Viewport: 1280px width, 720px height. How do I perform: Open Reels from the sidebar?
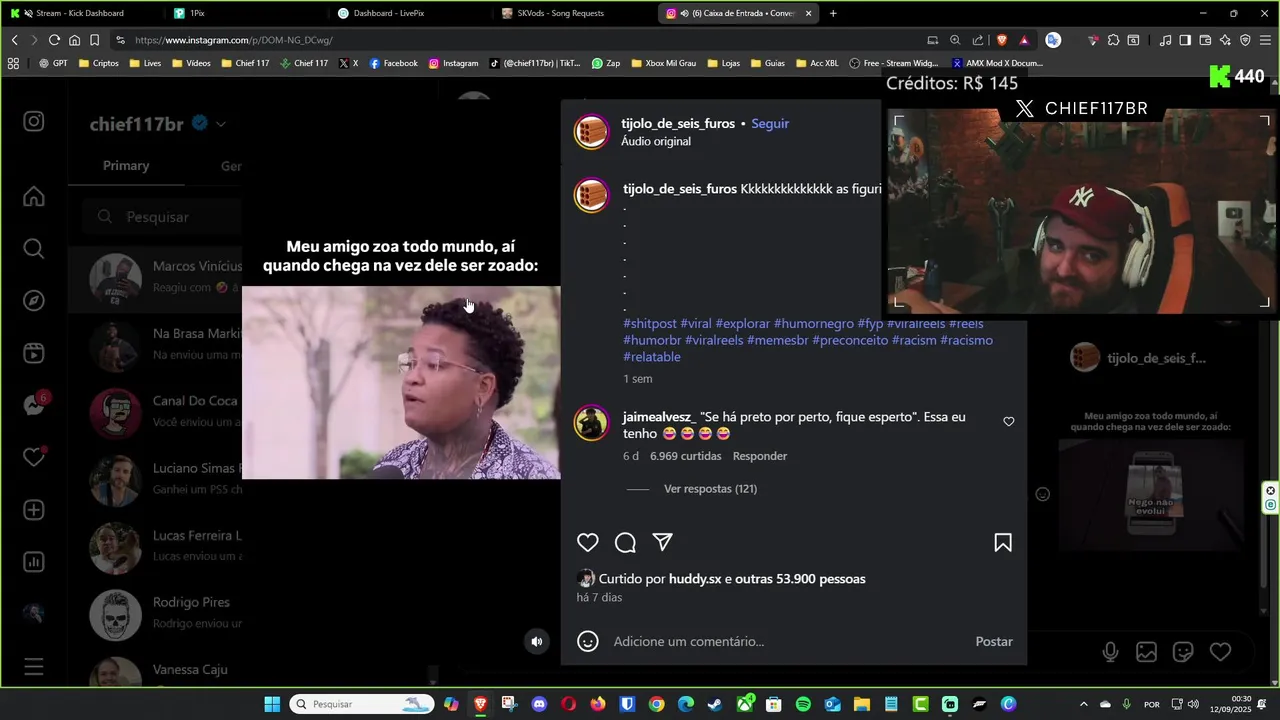click(34, 353)
